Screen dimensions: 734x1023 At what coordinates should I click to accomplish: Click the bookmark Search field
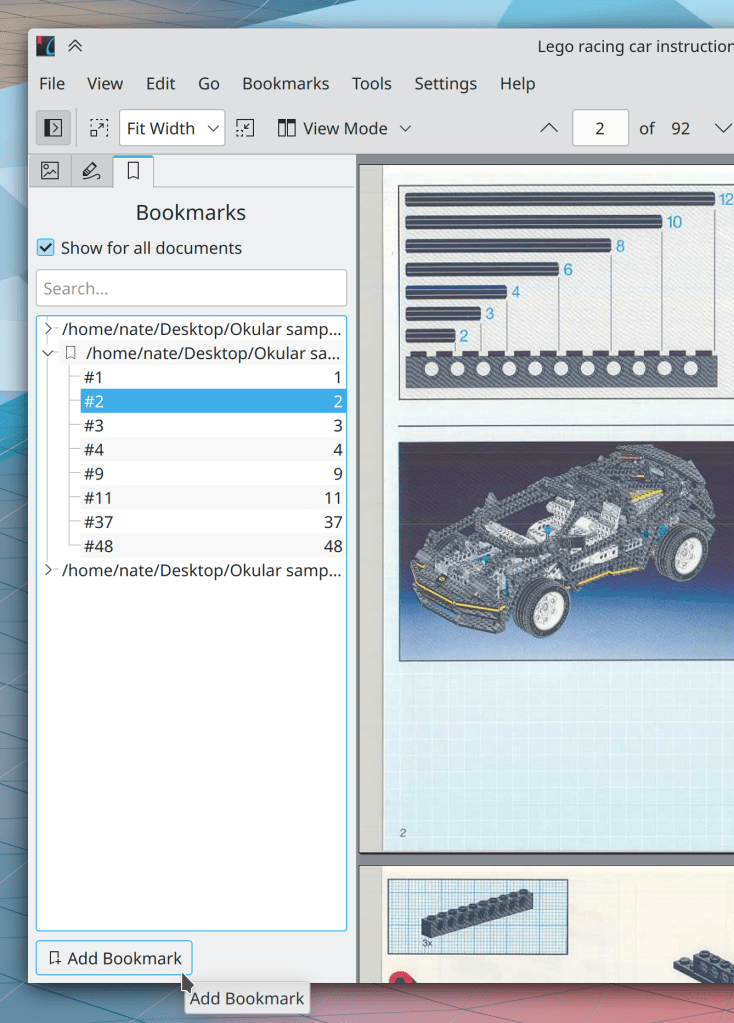(x=191, y=288)
